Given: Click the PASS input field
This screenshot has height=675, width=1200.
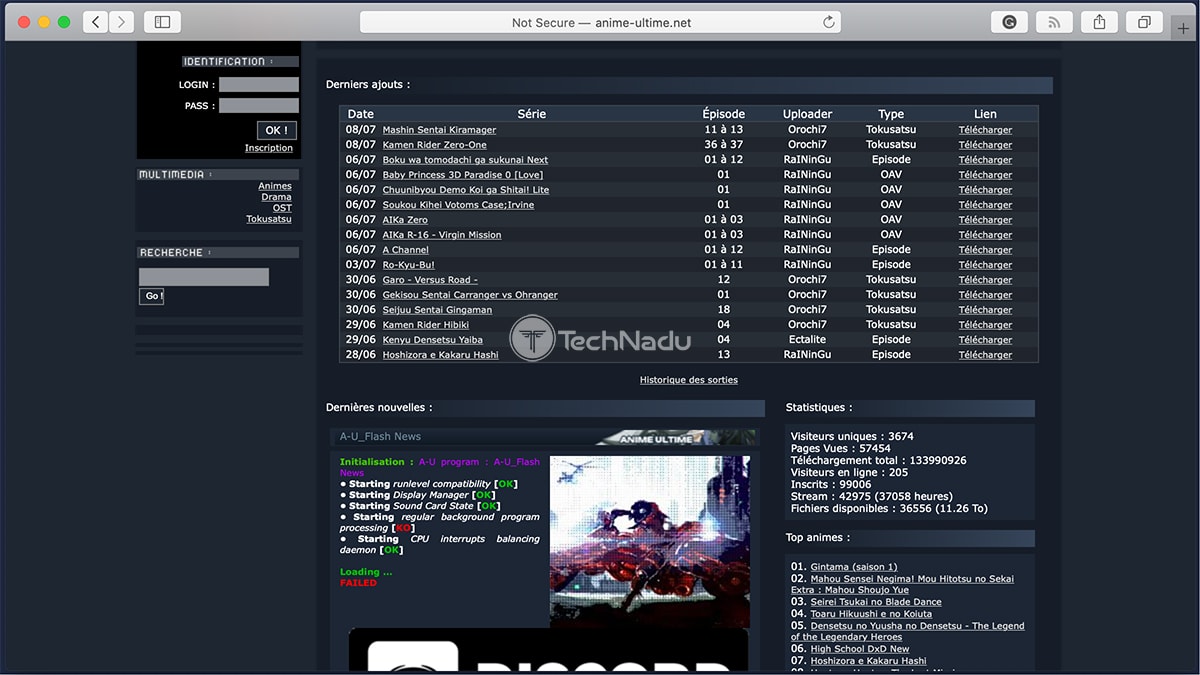Looking at the screenshot, I should point(259,105).
